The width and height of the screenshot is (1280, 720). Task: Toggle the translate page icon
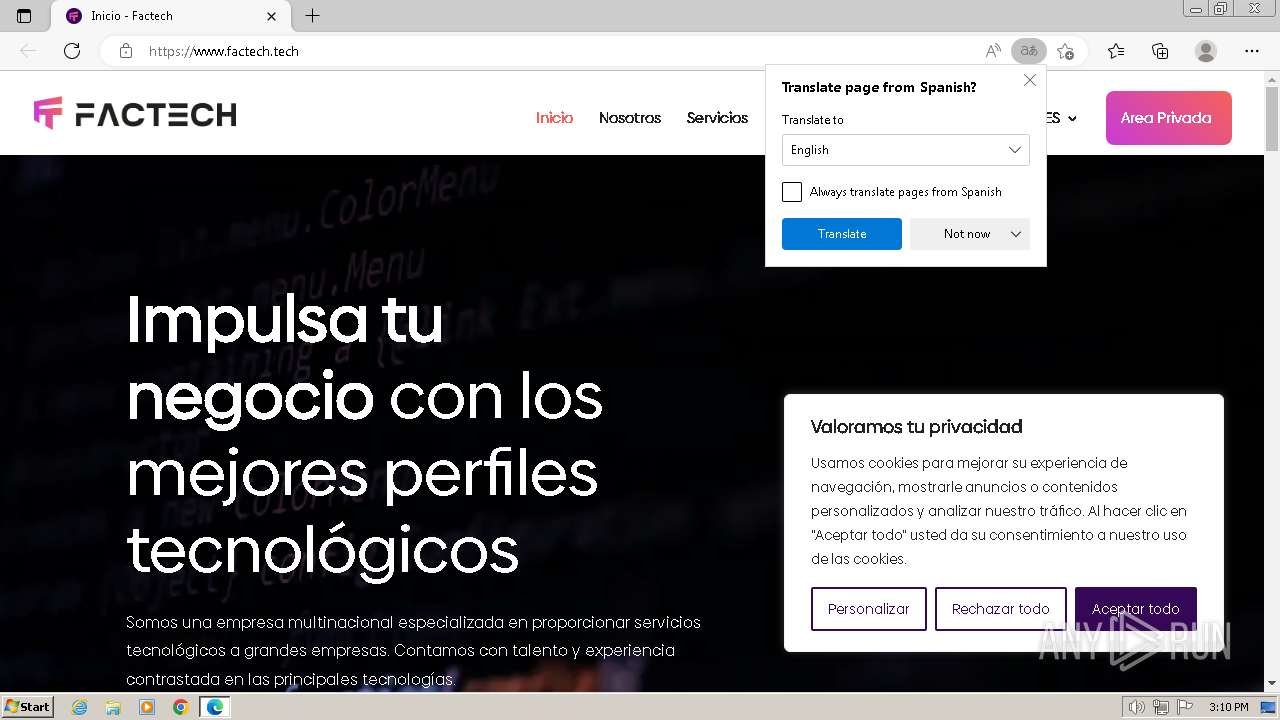coord(1029,51)
